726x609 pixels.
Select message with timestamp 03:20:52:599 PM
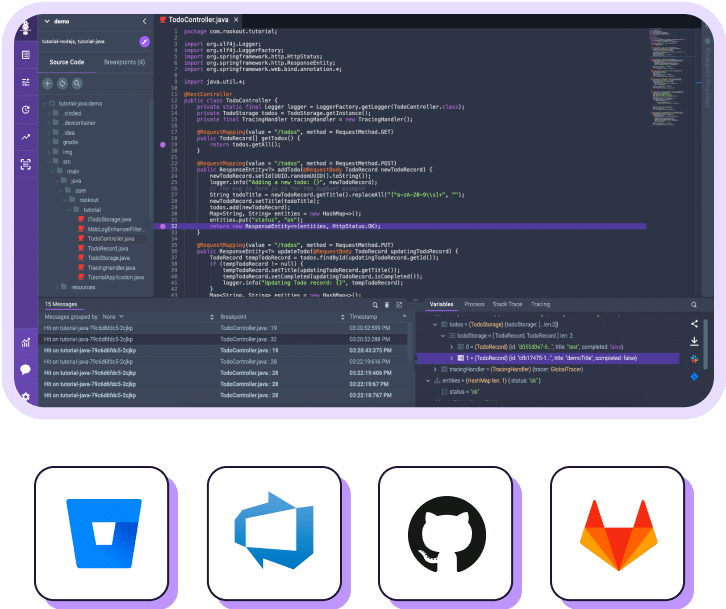click(225, 328)
